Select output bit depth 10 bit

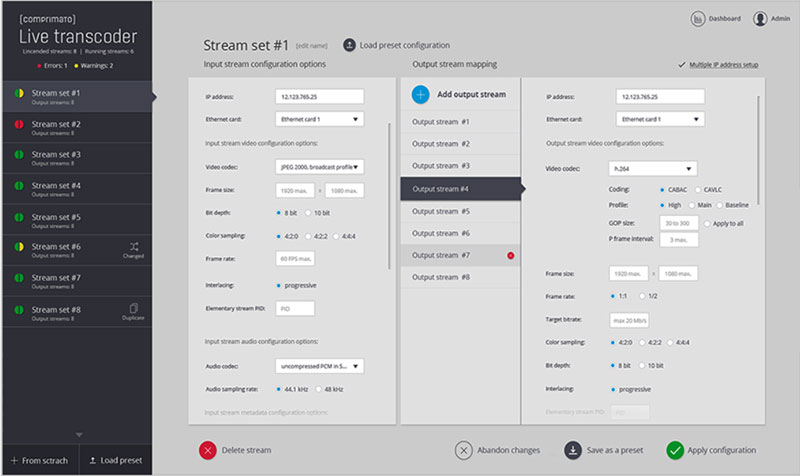[x=642, y=366]
